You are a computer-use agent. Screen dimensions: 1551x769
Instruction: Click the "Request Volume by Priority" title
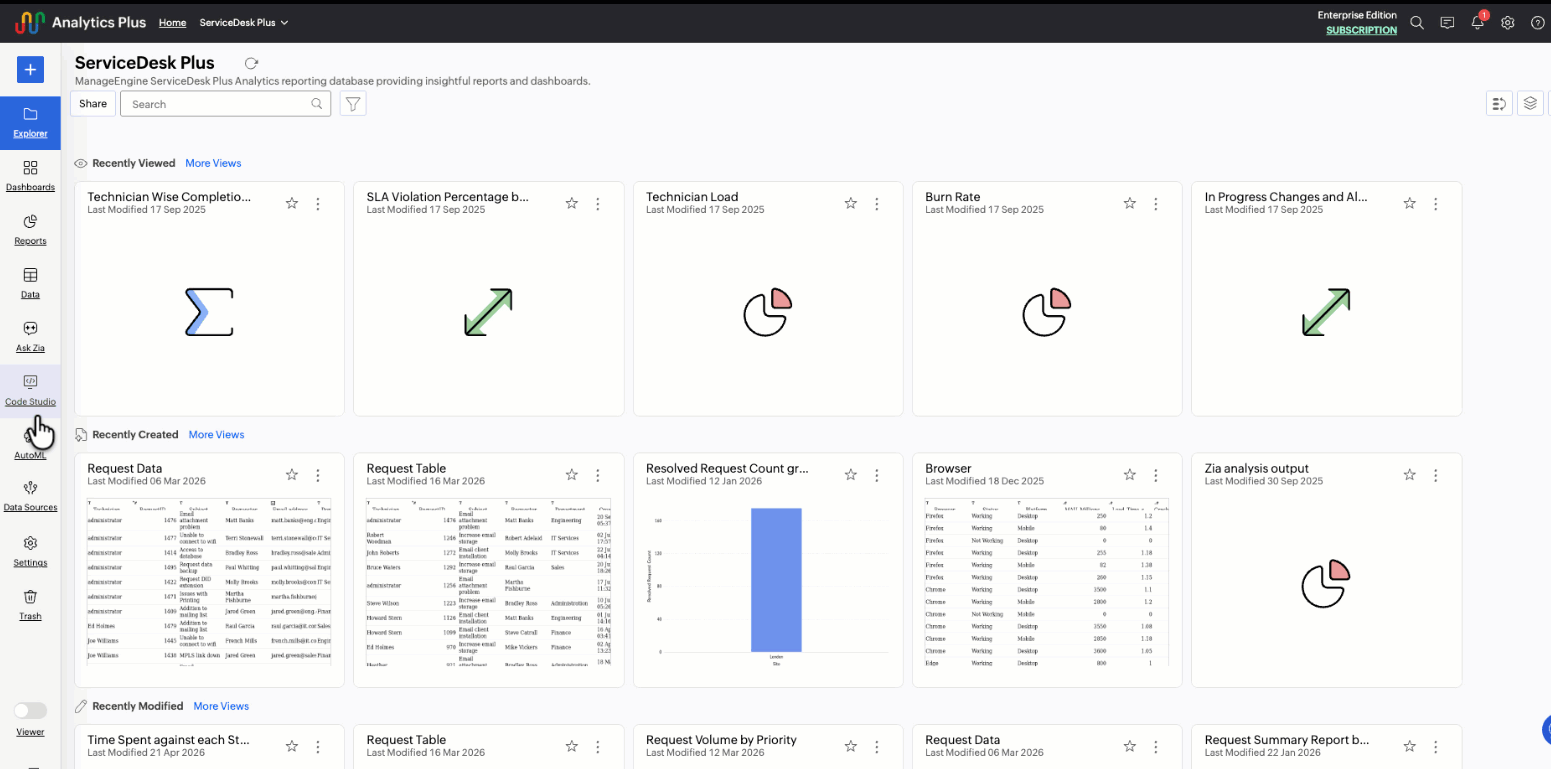click(721, 740)
